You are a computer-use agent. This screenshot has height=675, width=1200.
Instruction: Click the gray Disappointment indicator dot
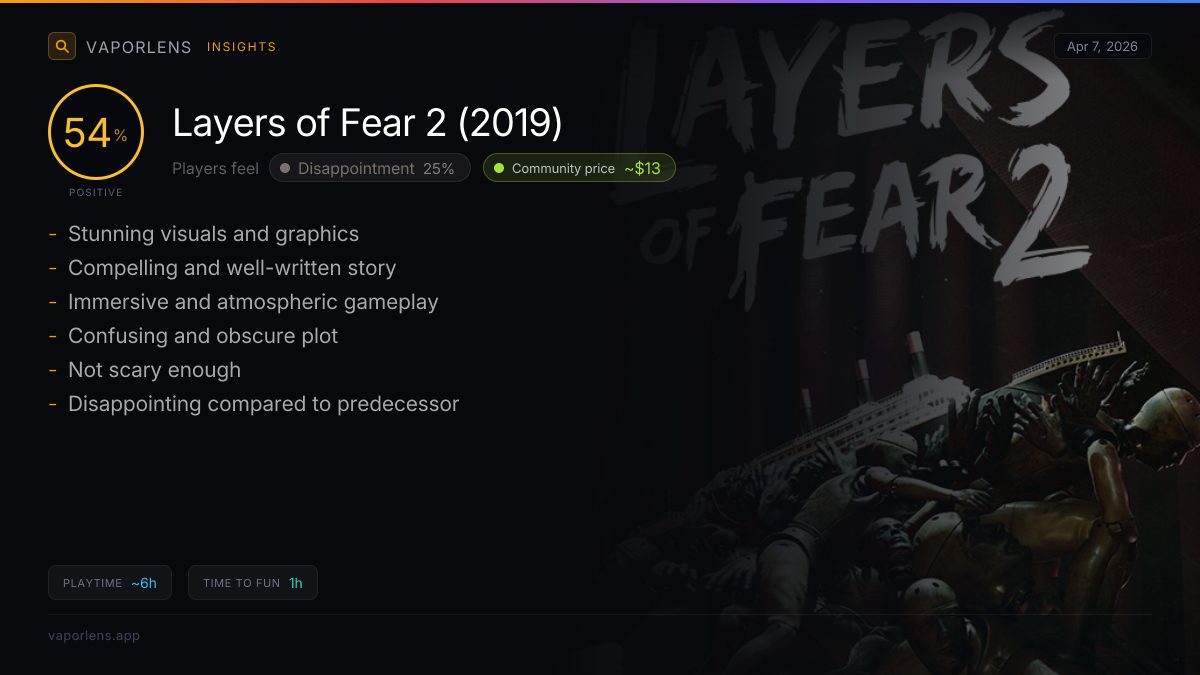[x=285, y=168]
